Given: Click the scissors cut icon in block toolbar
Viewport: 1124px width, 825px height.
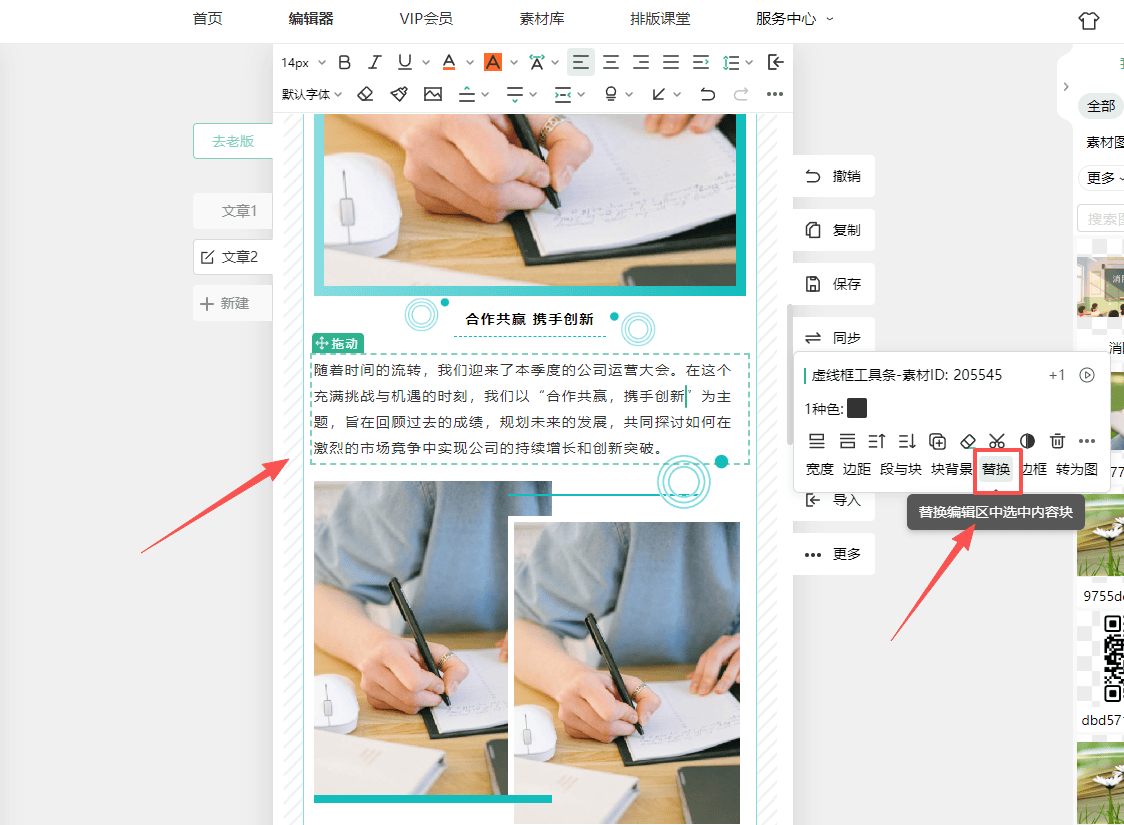Looking at the screenshot, I should point(997,441).
